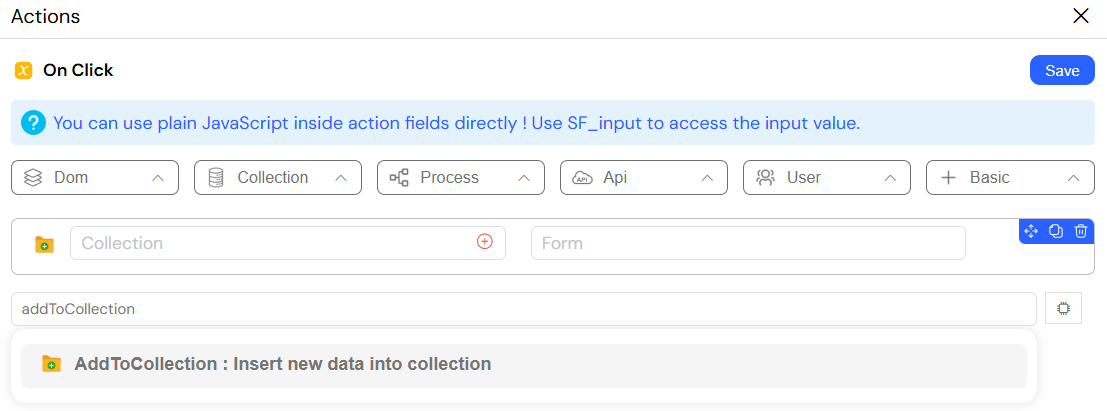Focus the Form input field
This screenshot has height=411, width=1107.
[748, 243]
